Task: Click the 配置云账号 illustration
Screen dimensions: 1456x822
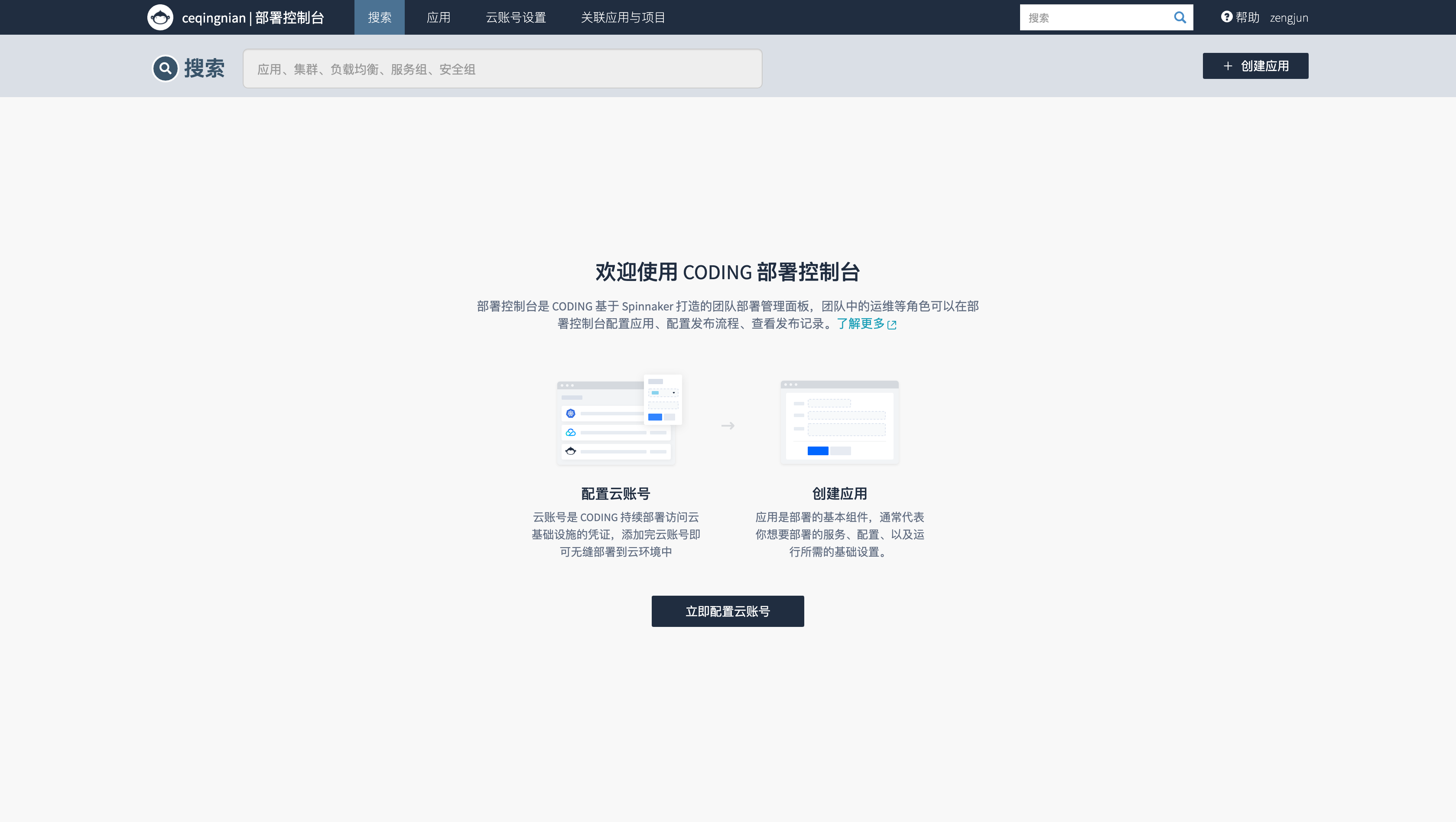Action: coord(620,420)
